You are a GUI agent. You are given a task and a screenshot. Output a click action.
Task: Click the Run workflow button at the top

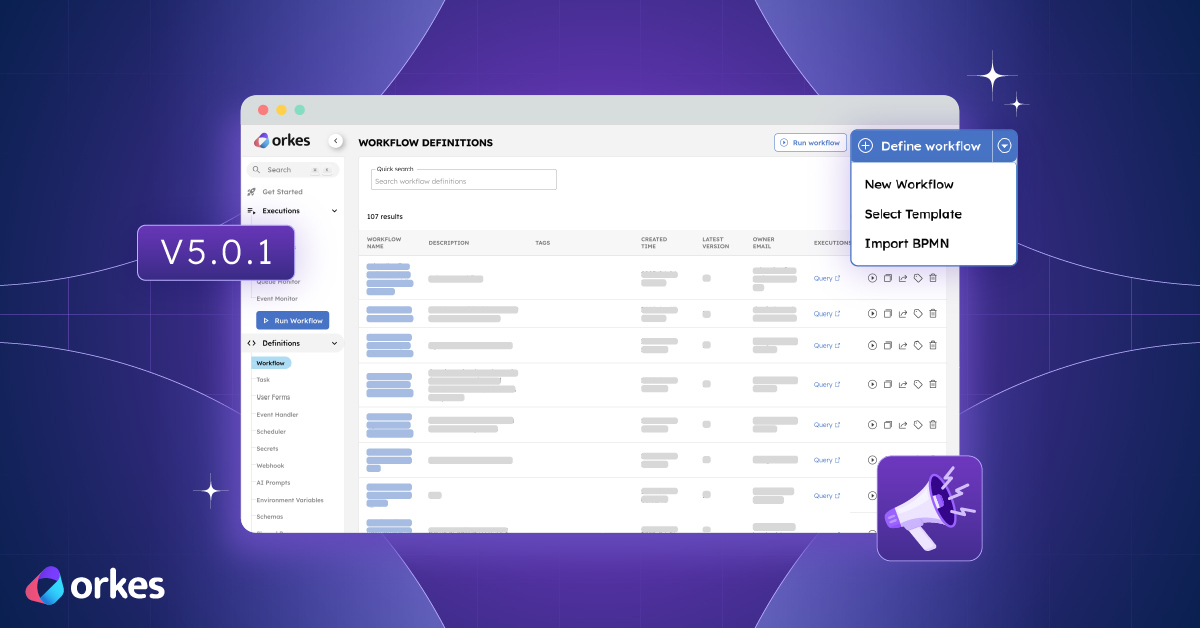[810, 142]
